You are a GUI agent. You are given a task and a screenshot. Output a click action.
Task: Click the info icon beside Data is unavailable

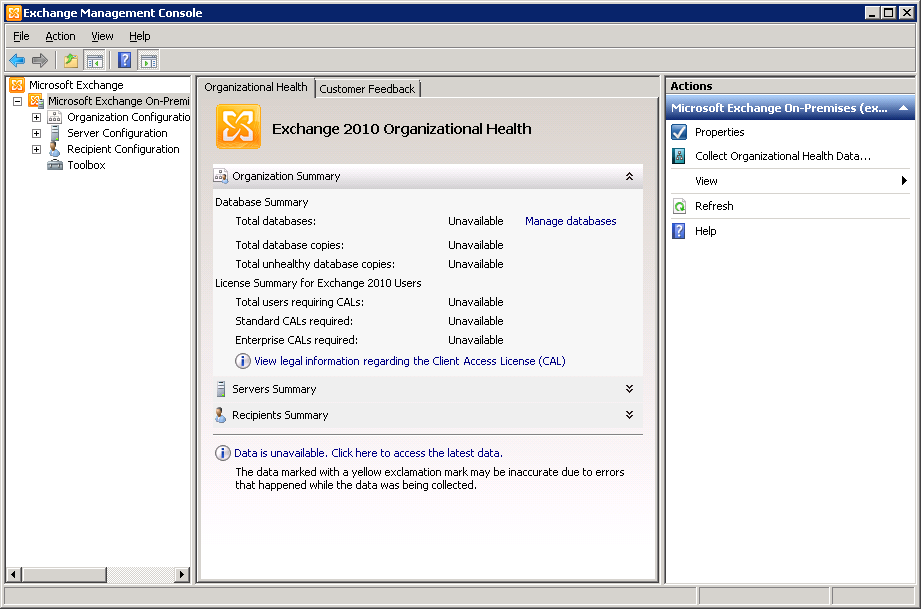coord(223,453)
